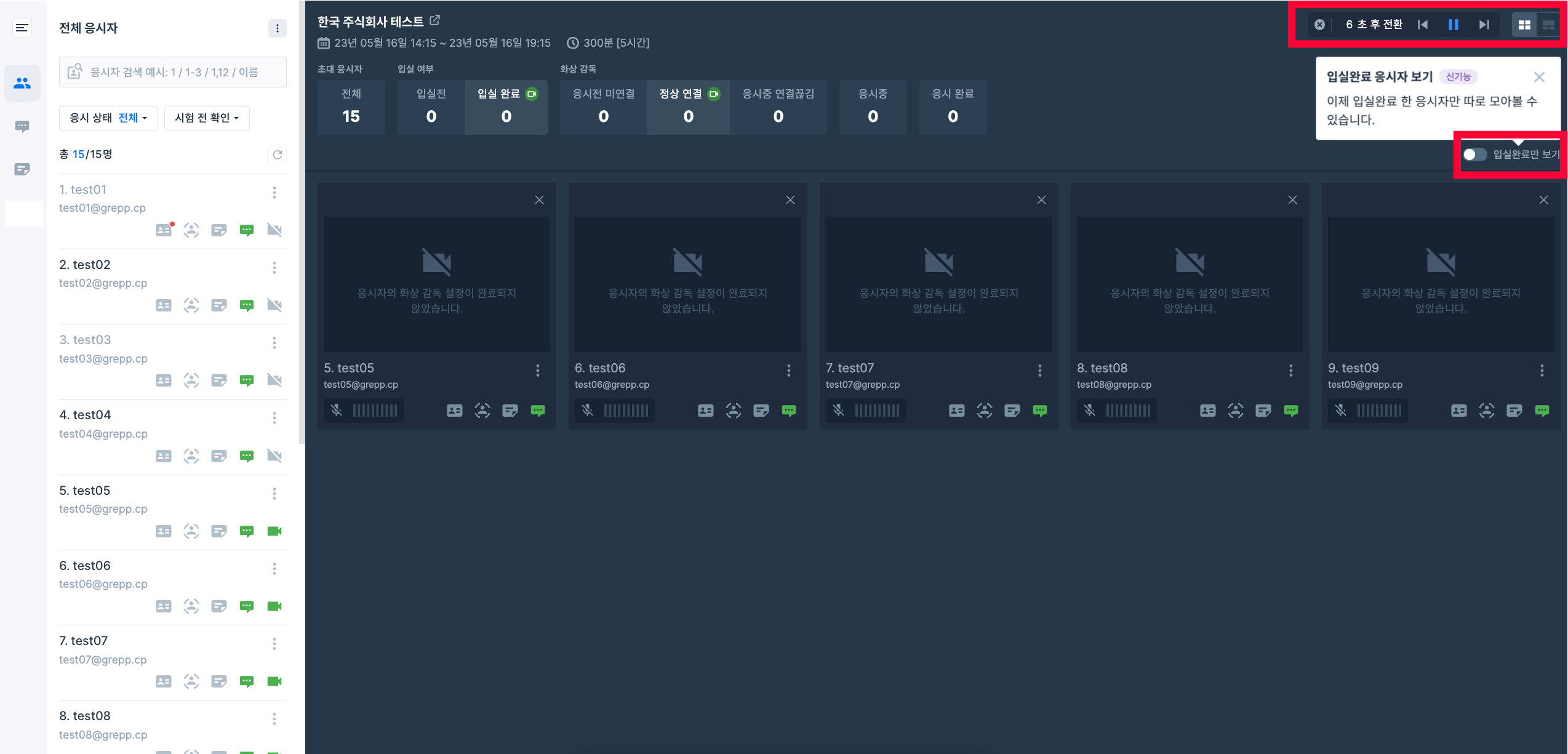This screenshot has width=1568, height=754.
Task: Toggle disabled camera icon for test03
Action: point(274,380)
